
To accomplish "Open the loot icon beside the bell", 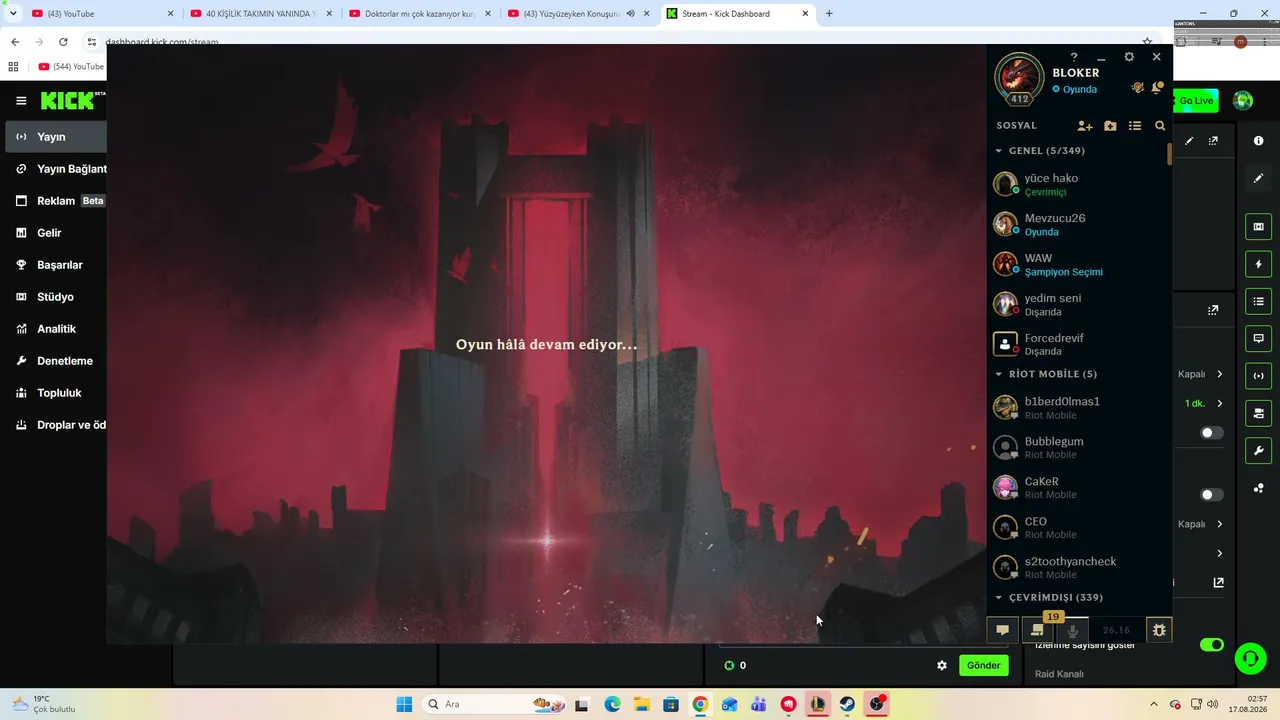I will tap(1137, 88).
